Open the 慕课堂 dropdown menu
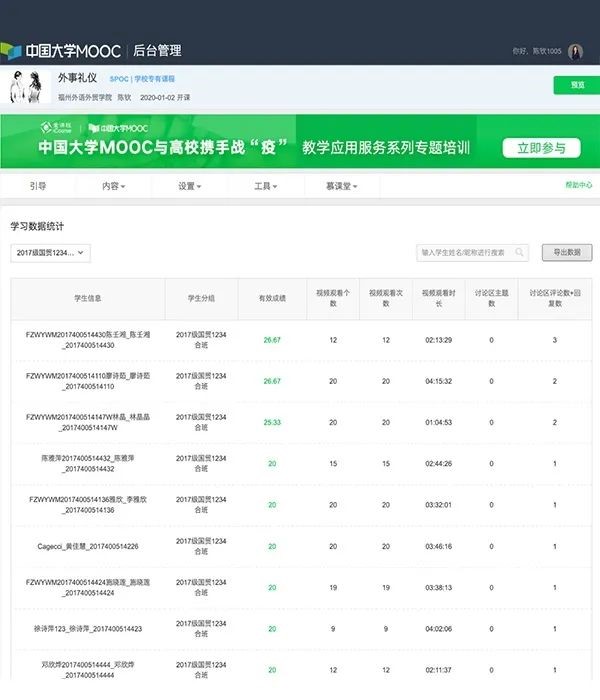The height and width of the screenshot is (700, 600). (x=341, y=186)
